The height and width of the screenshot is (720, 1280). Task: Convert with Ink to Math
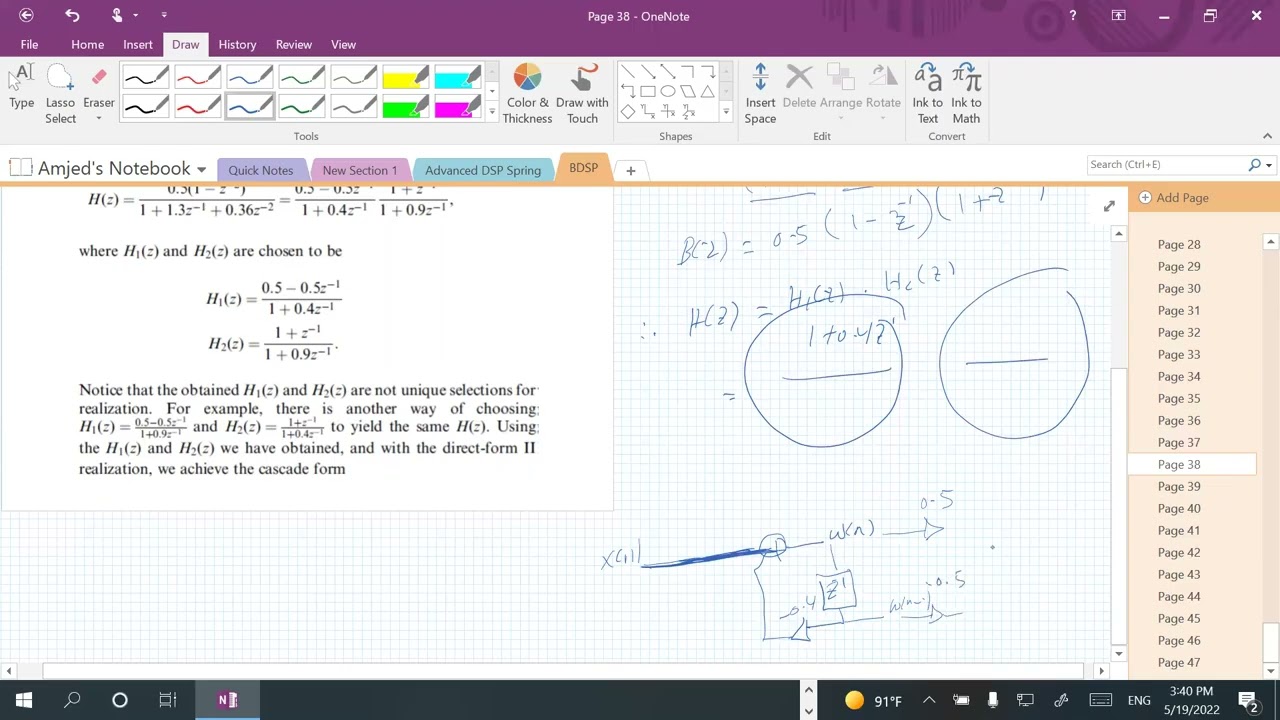(x=966, y=94)
